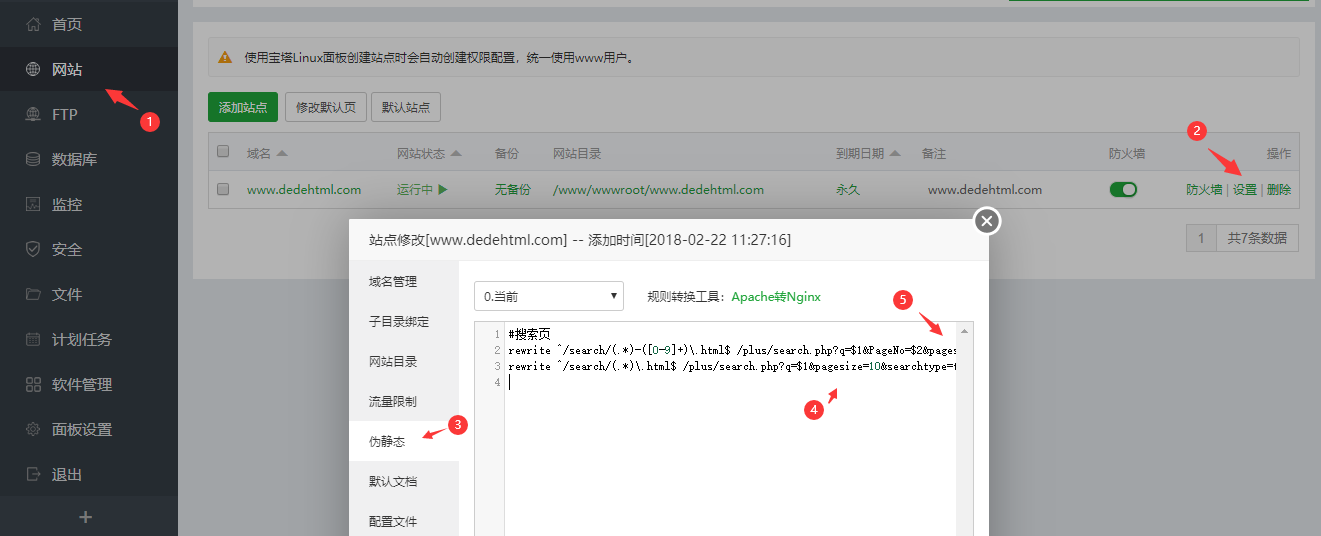
Task: Sort by expiration date column arrow
Action: pyautogui.click(x=895, y=154)
